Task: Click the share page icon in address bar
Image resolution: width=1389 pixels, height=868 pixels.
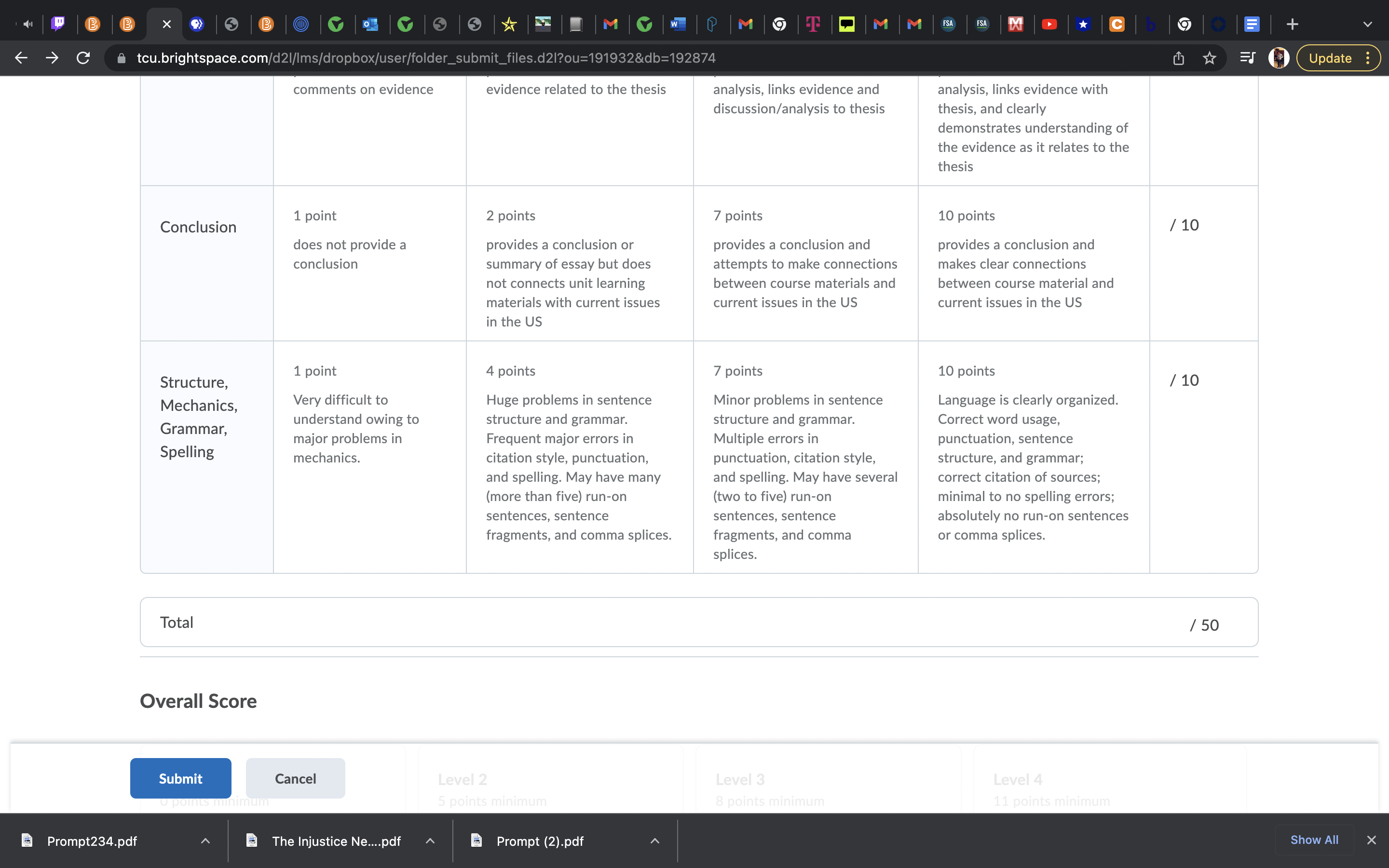Action: [1178, 58]
